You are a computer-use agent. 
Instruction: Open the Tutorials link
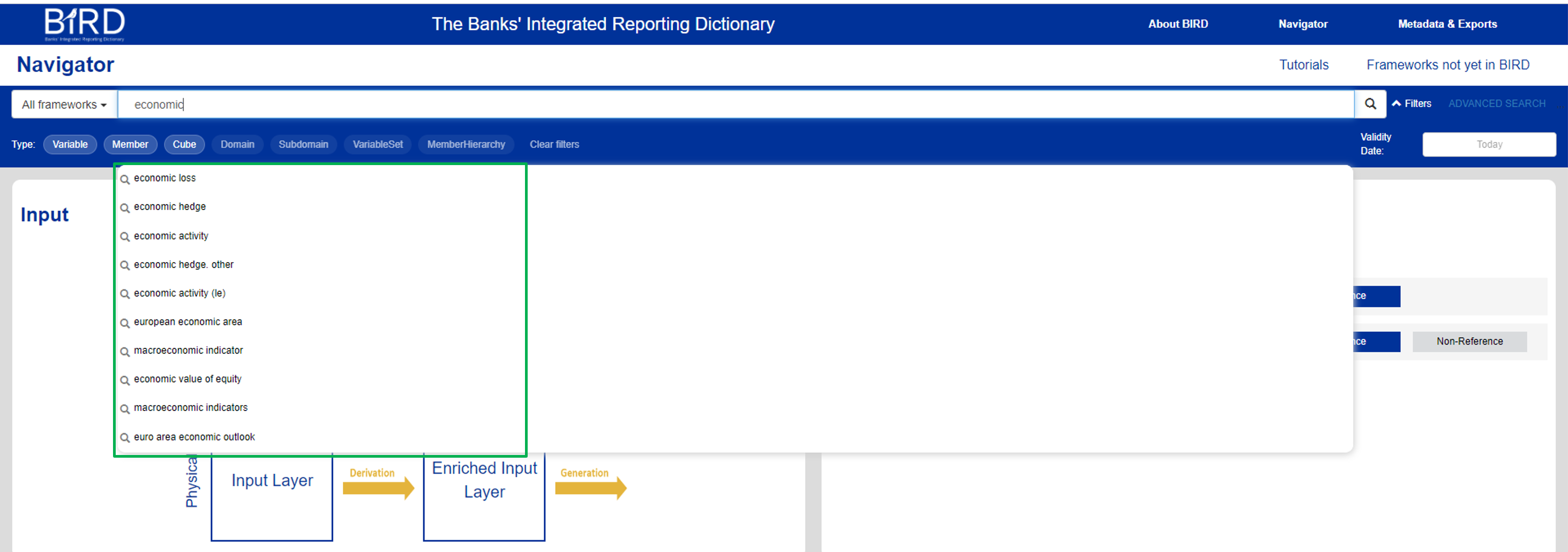(x=1303, y=65)
